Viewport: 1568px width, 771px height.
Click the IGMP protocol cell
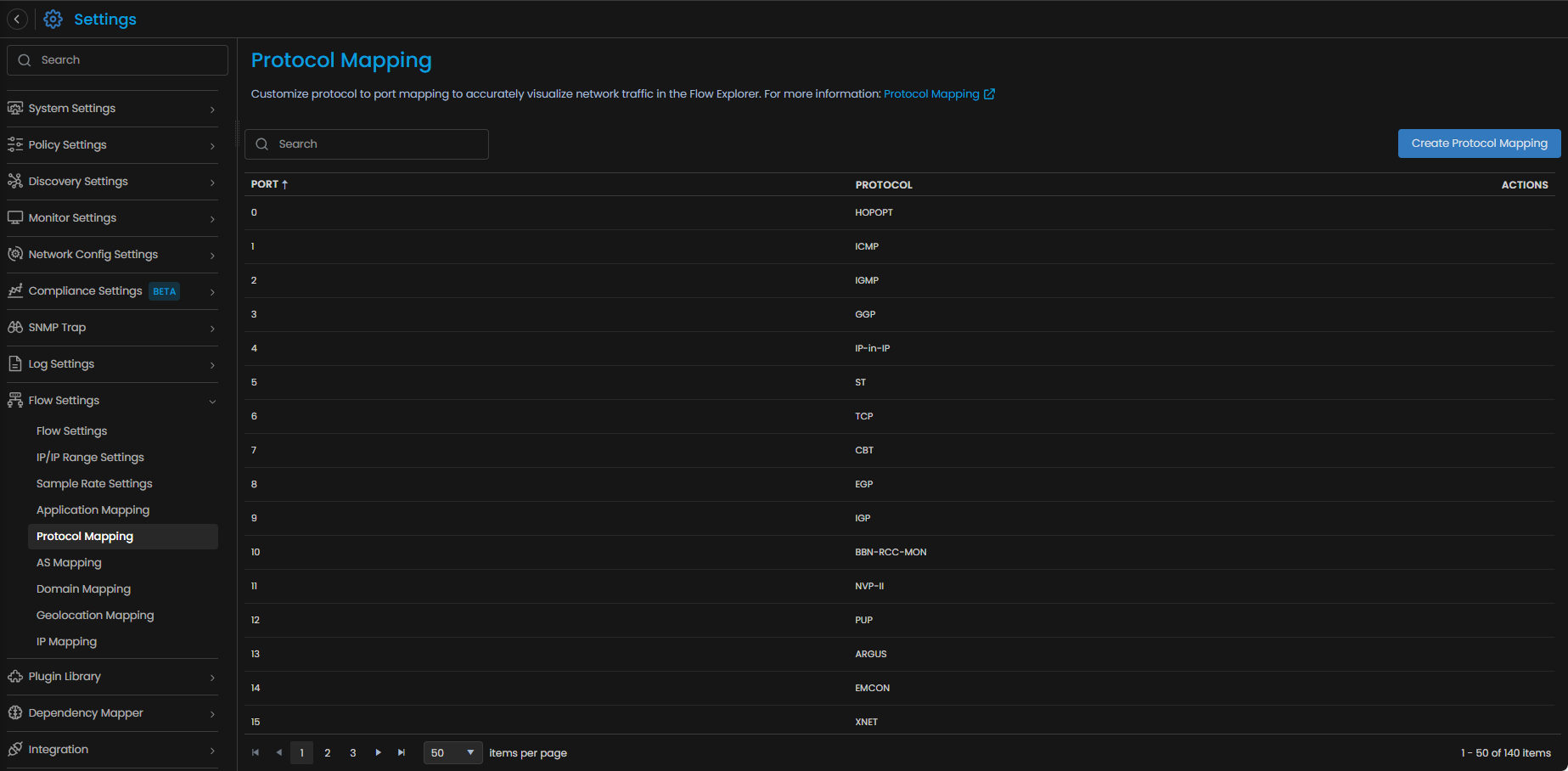click(867, 280)
